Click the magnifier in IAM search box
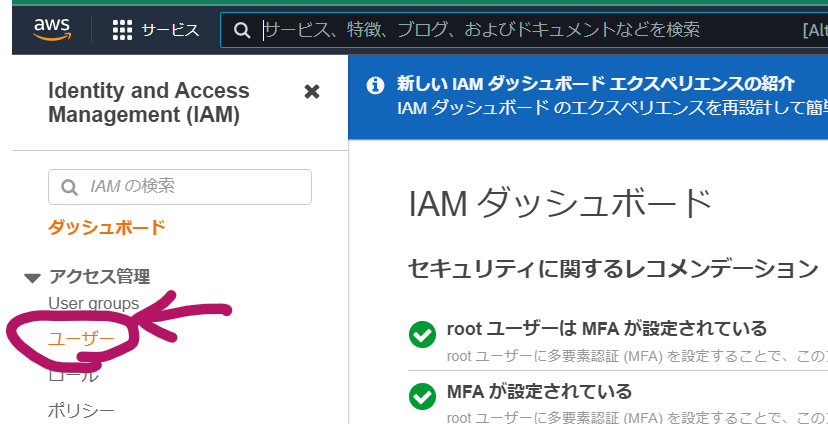This screenshot has width=828, height=424. (69, 187)
